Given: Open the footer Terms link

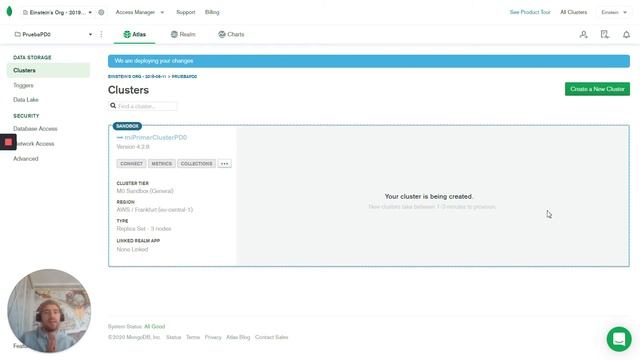Looking at the screenshot, I should (193, 337).
